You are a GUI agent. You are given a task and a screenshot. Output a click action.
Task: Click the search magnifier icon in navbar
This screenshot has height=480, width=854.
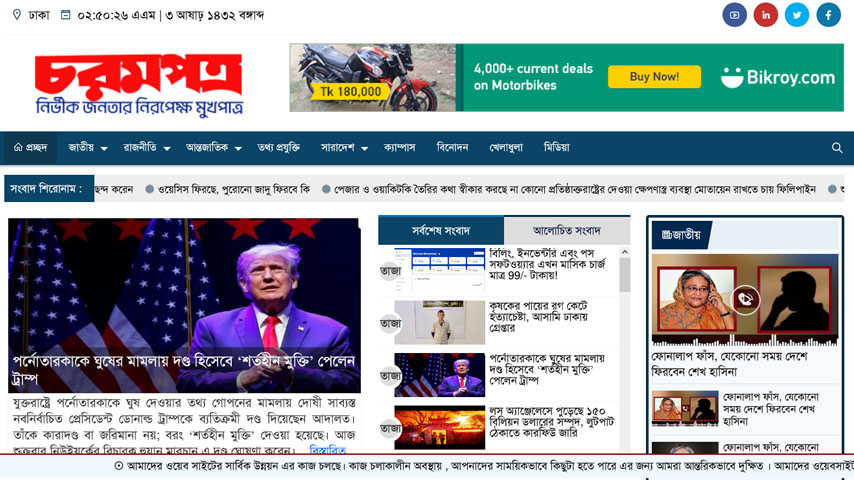pos(837,148)
